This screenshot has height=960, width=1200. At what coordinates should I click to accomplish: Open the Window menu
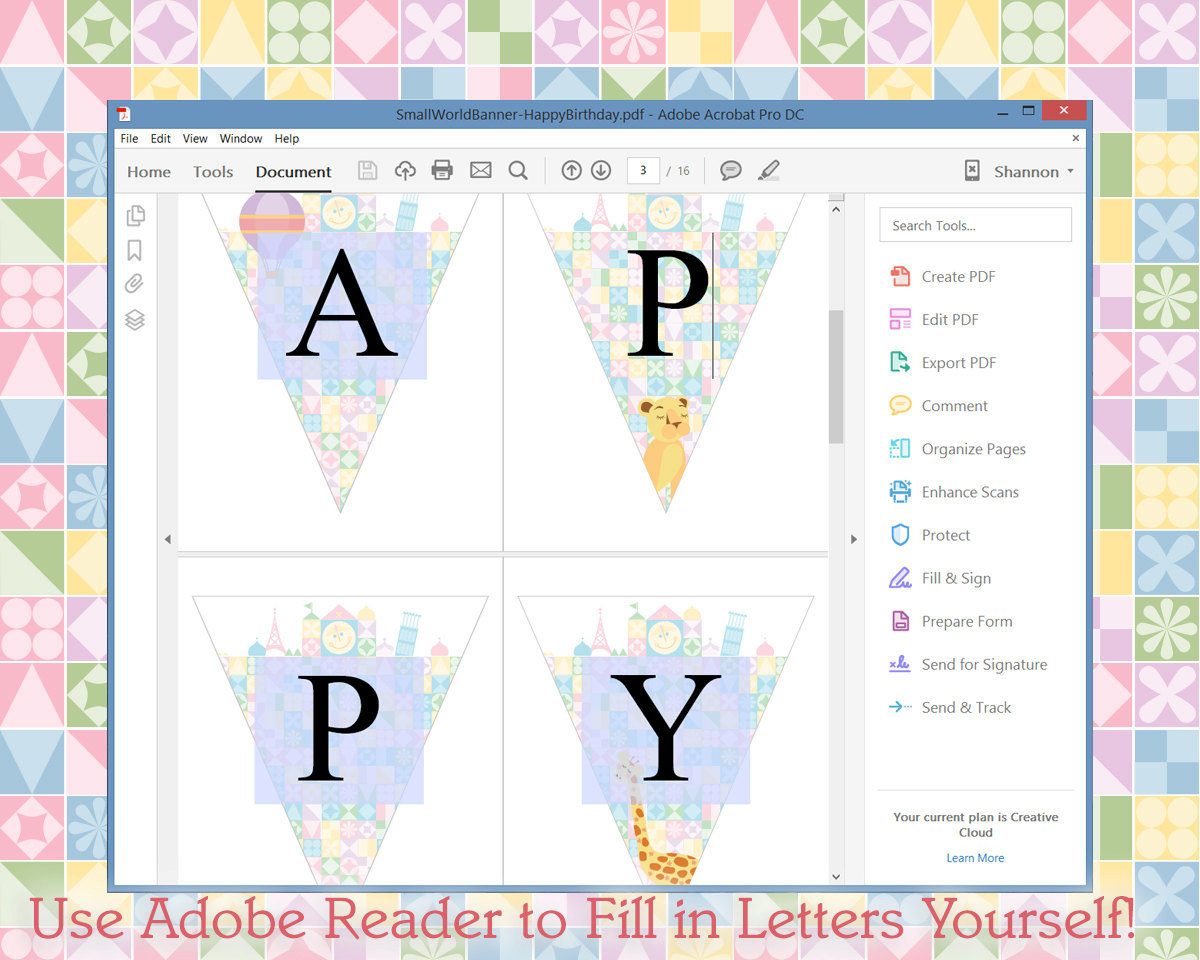click(x=241, y=138)
